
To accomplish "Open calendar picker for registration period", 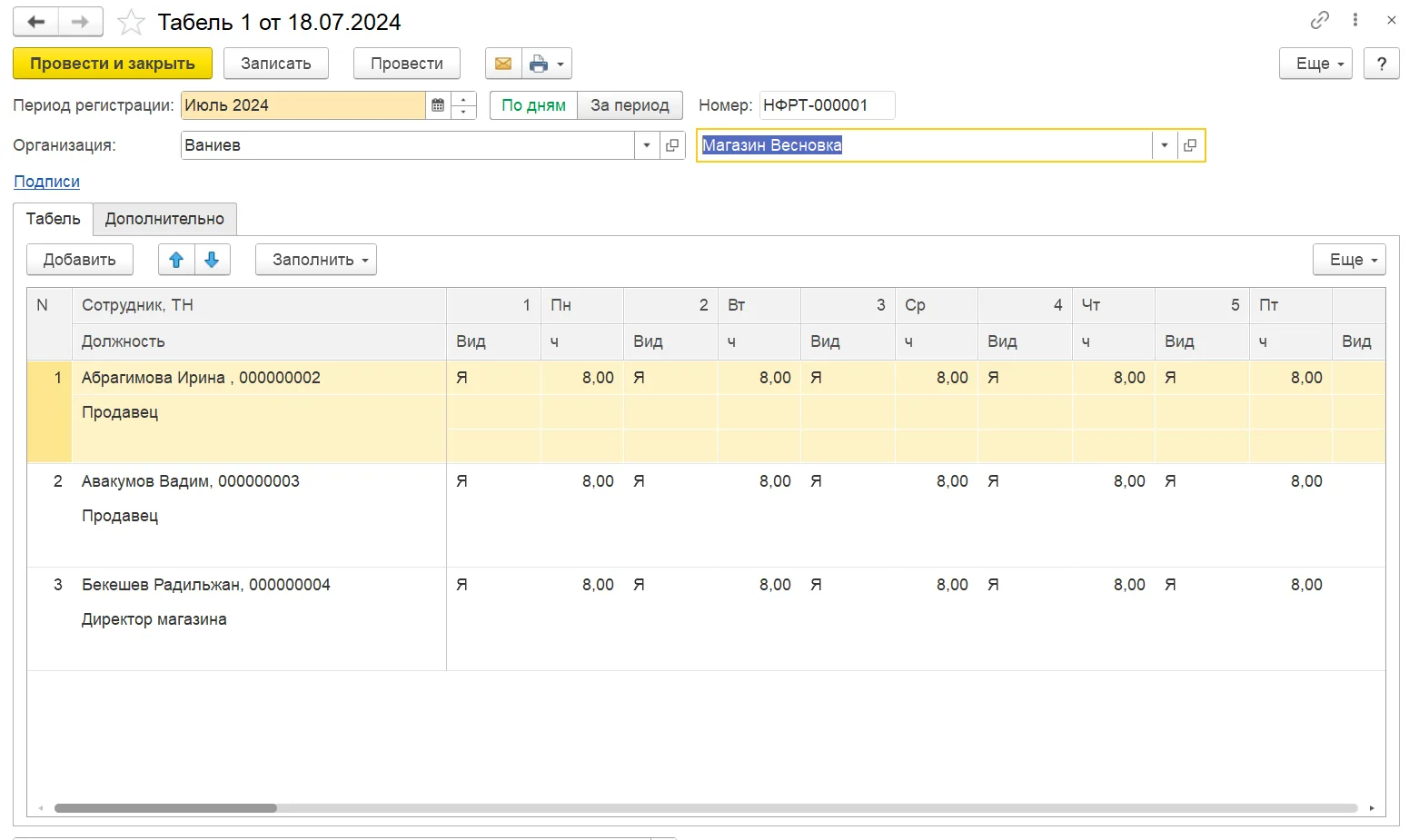I will click(x=438, y=105).
